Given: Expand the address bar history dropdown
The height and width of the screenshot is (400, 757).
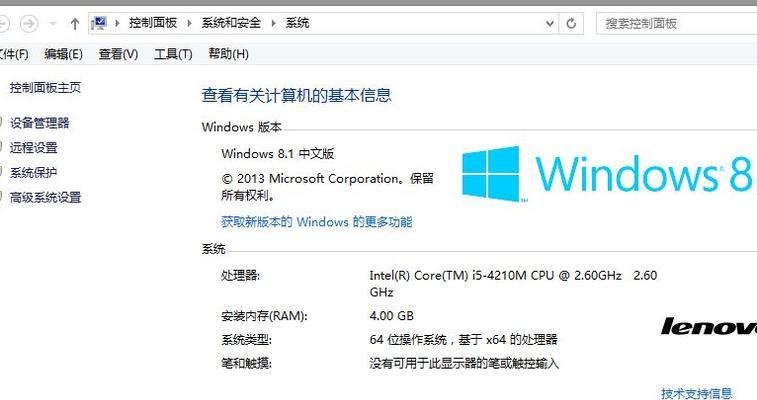Looking at the screenshot, I should pyautogui.click(x=549, y=23).
